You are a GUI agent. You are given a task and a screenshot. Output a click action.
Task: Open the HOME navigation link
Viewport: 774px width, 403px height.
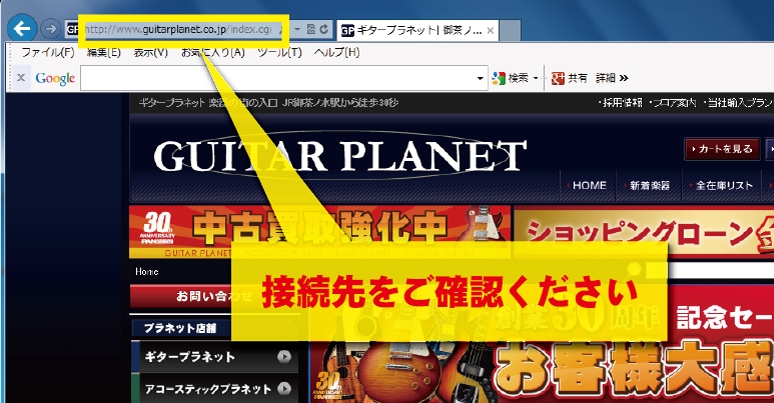coord(587,186)
